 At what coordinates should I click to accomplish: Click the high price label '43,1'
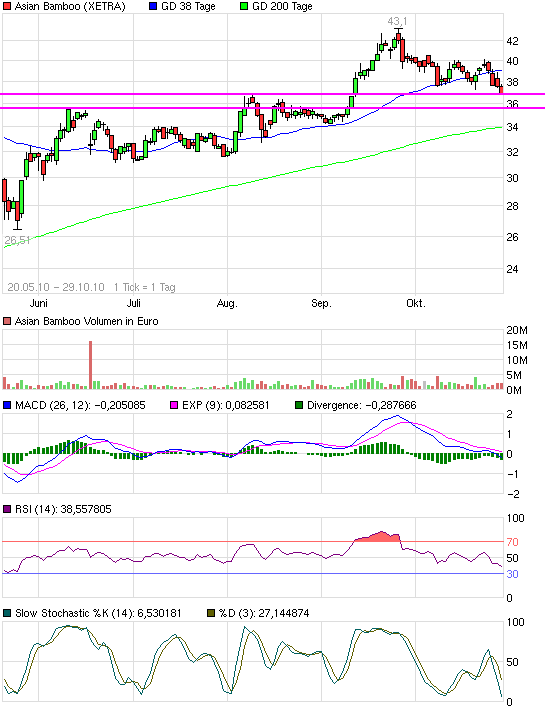pyautogui.click(x=397, y=21)
